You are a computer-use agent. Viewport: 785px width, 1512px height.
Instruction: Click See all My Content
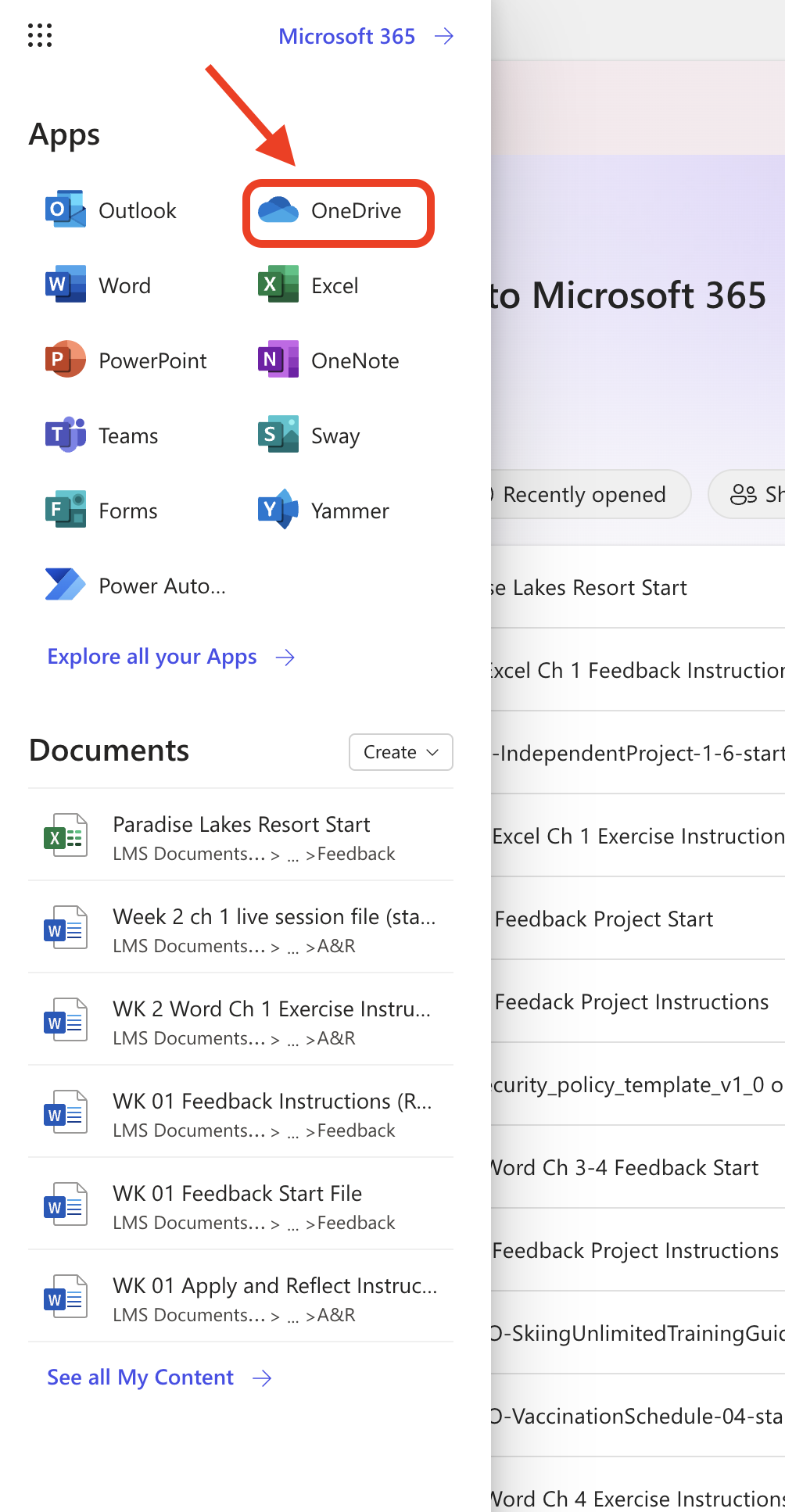pyautogui.click(x=159, y=1378)
